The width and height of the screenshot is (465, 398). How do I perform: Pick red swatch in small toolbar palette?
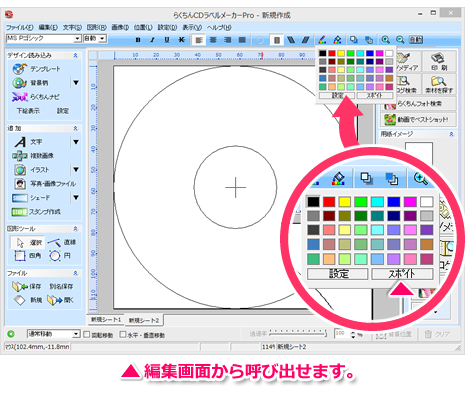click(332, 53)
